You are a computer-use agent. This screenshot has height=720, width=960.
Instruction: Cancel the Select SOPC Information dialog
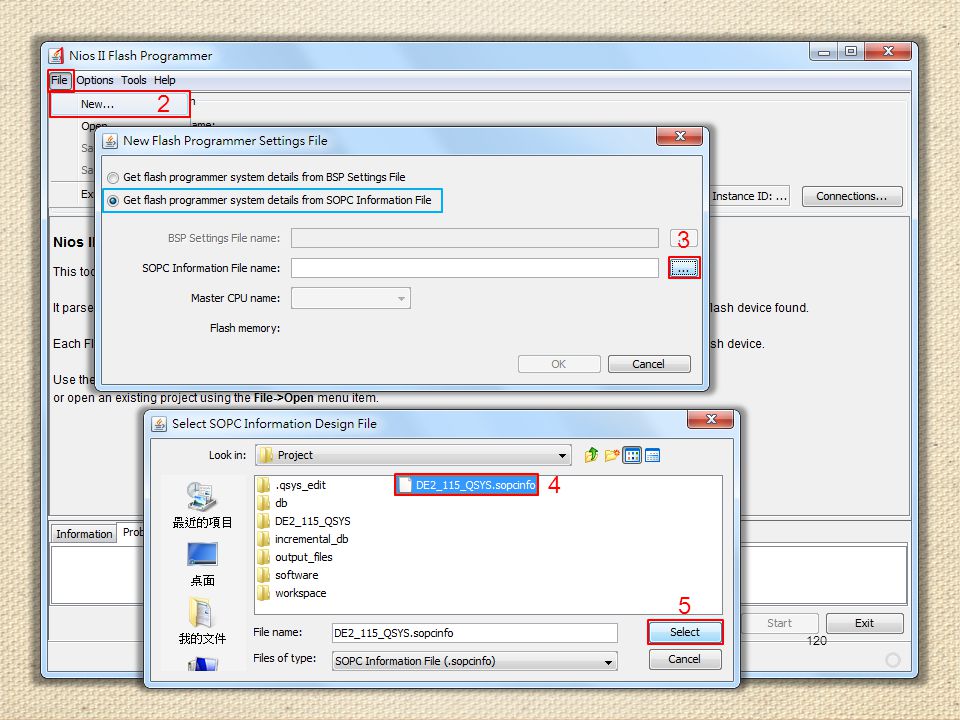tap(685, 659)
